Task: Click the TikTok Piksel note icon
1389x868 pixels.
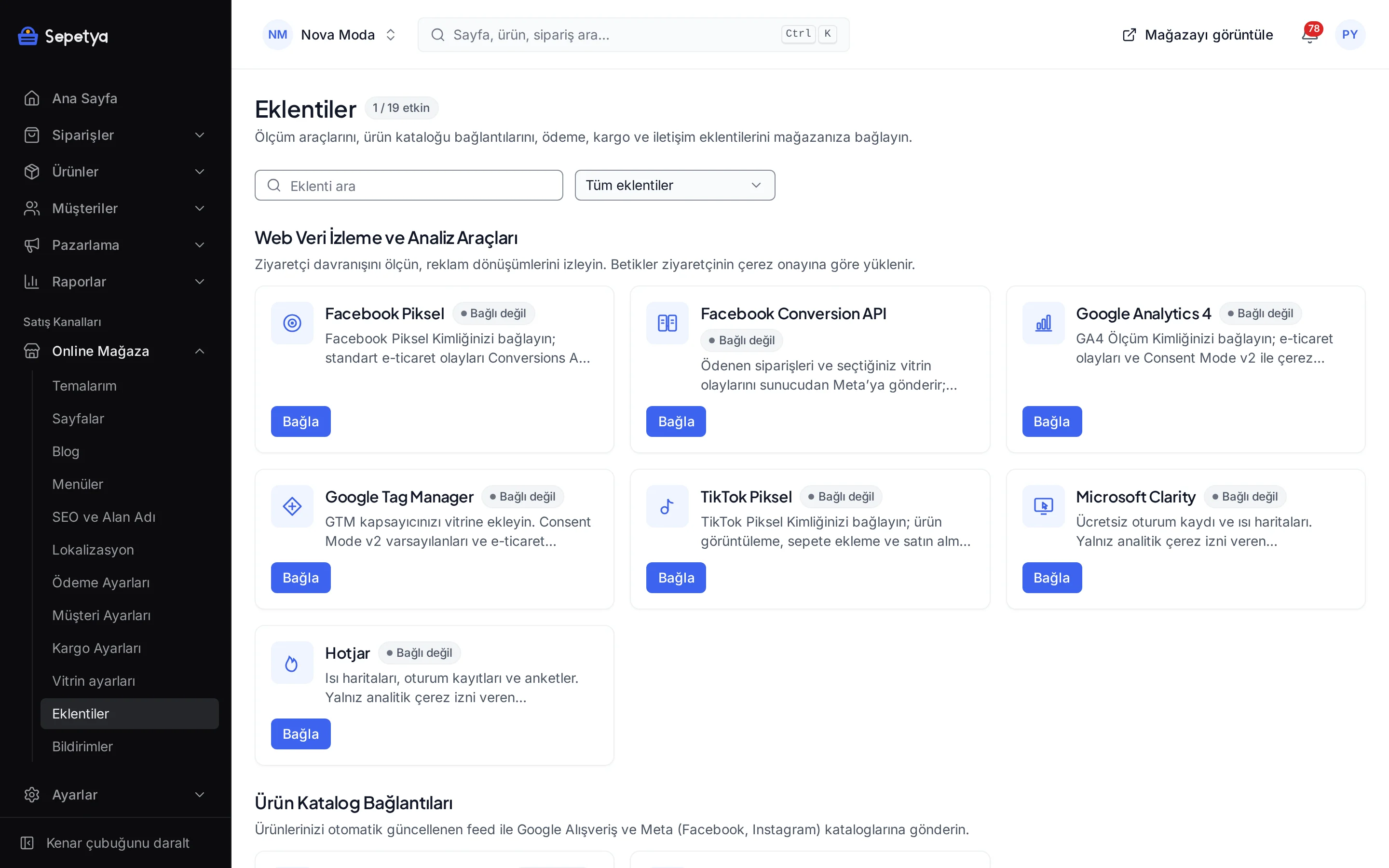Action: click(x=667, y=506)
